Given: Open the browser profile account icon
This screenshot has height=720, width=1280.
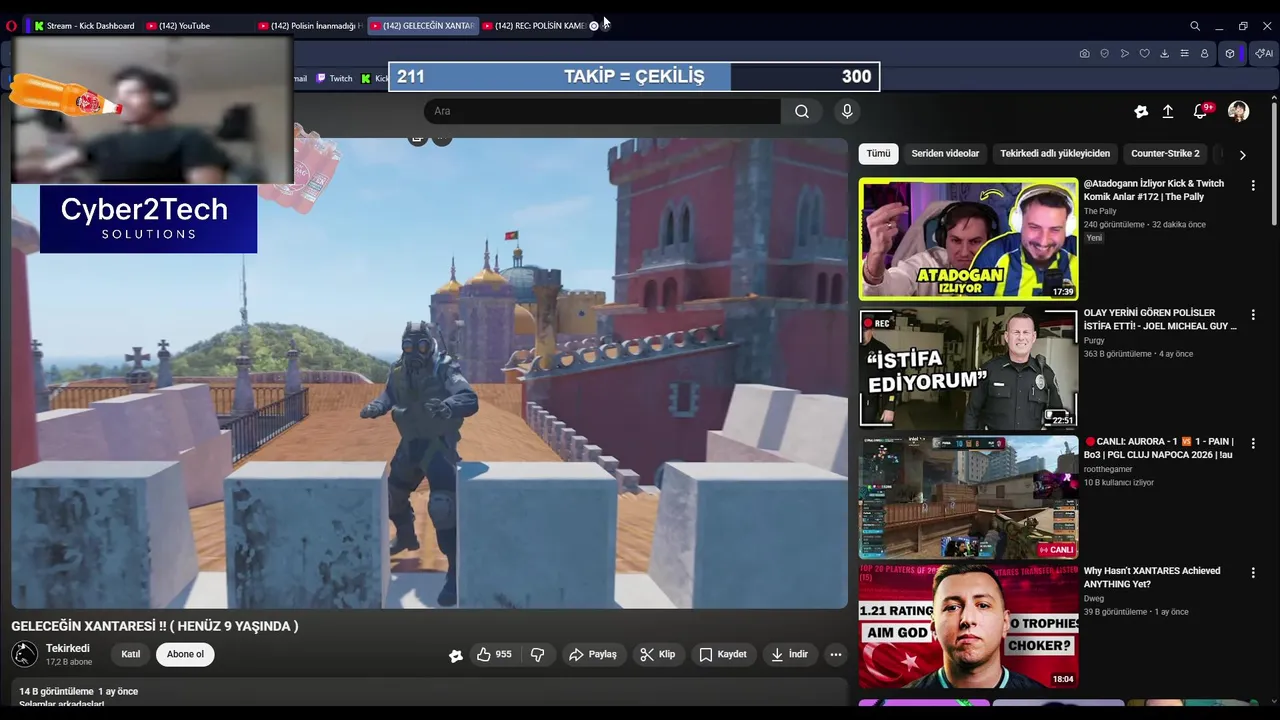Looking at the screenshot, I should (x=1204, y=54).
